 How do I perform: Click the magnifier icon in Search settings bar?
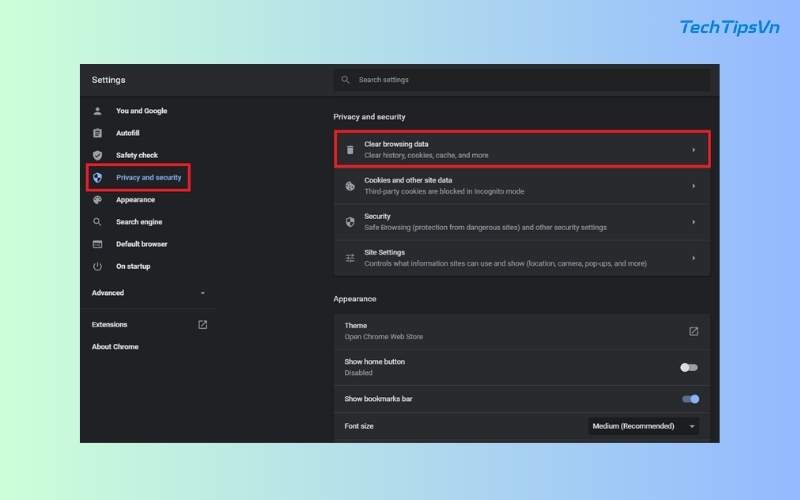point(345,80)
